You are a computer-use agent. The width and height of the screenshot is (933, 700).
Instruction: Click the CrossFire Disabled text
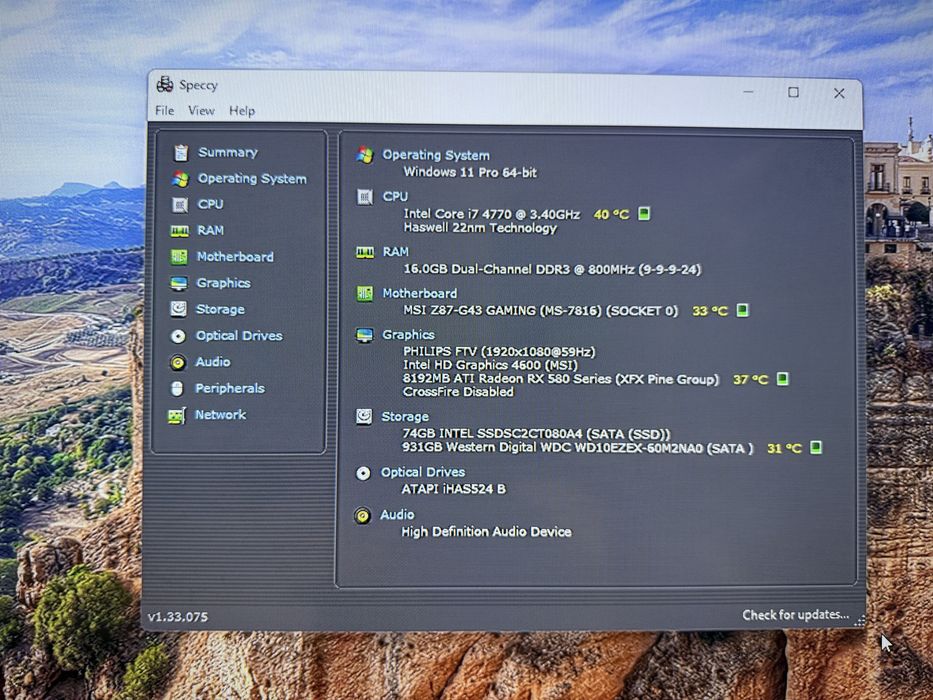[x=458, y=392]
